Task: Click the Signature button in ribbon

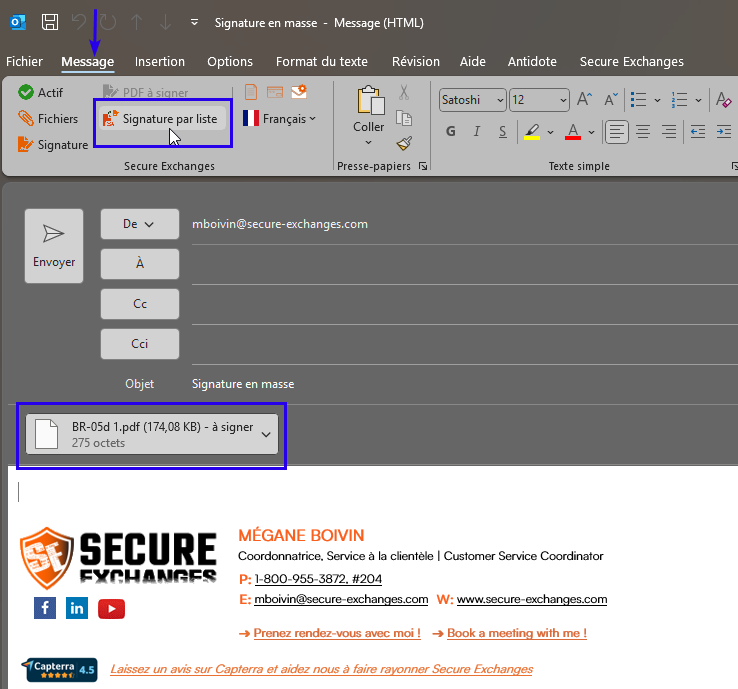Action: tap(53, 144)
